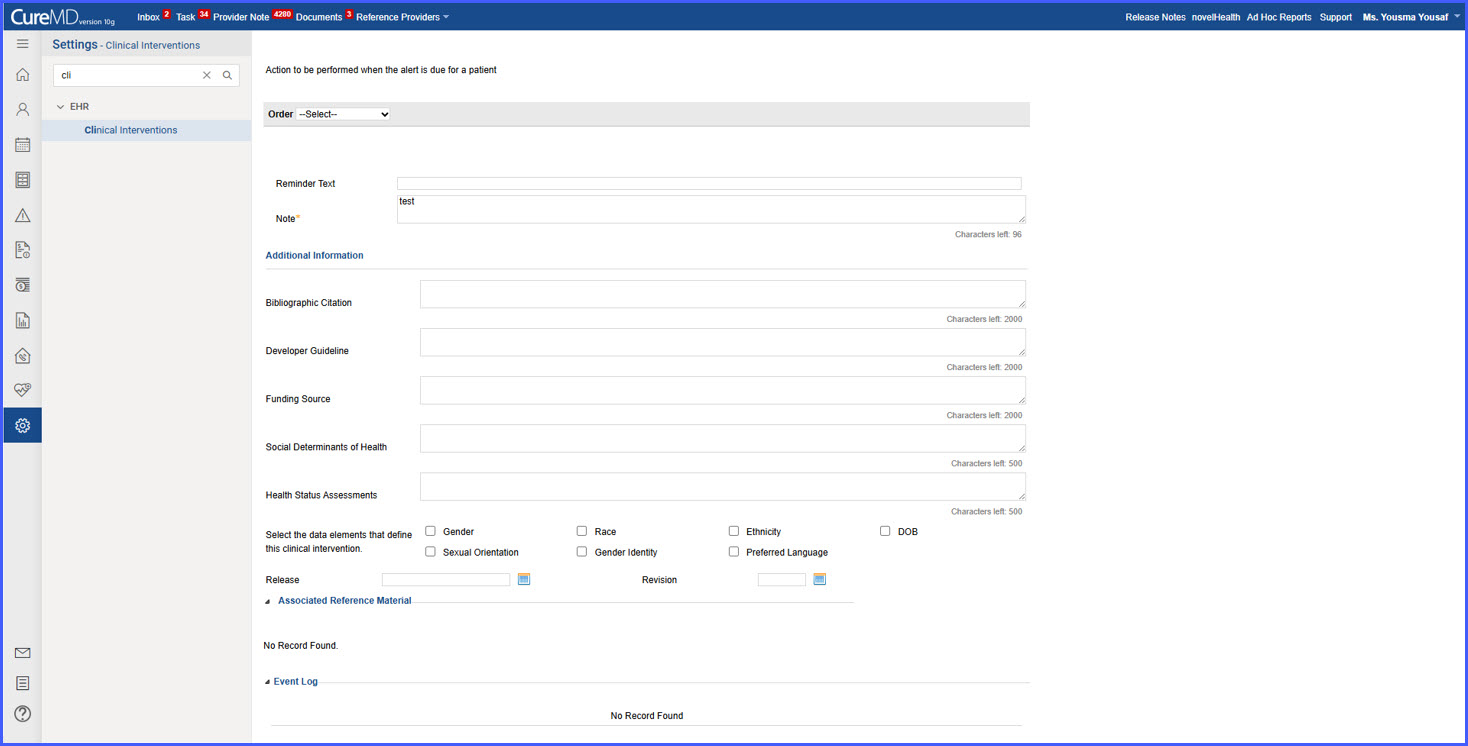1468x746 pixels.
Task: Check the Gender data element box
Action: point(431,531)
